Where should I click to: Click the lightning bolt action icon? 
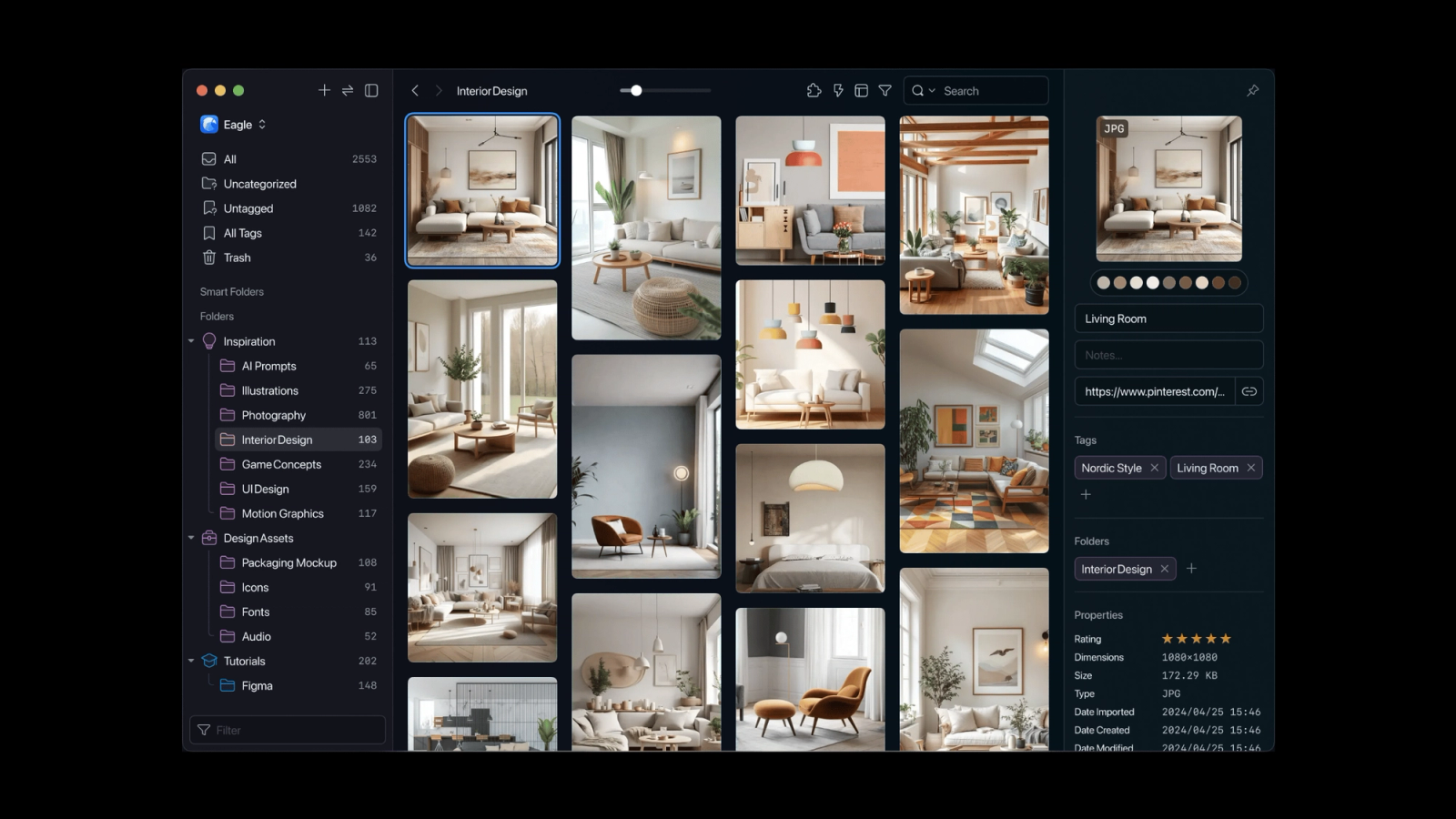click(838, 90)
